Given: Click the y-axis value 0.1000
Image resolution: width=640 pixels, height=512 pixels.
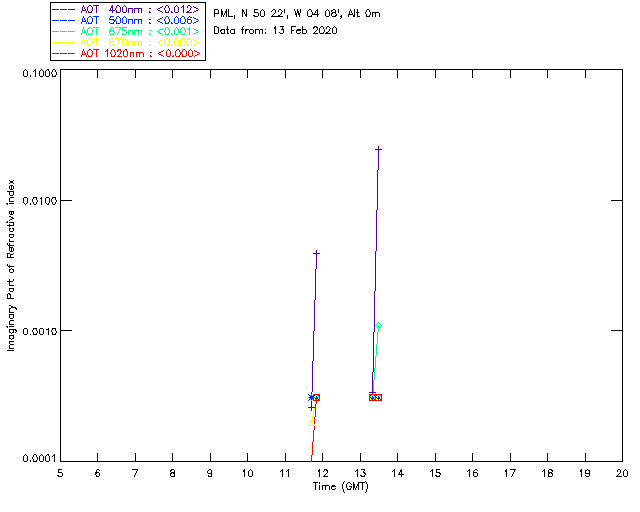Looking at the screenshot, I should point(39,73).
